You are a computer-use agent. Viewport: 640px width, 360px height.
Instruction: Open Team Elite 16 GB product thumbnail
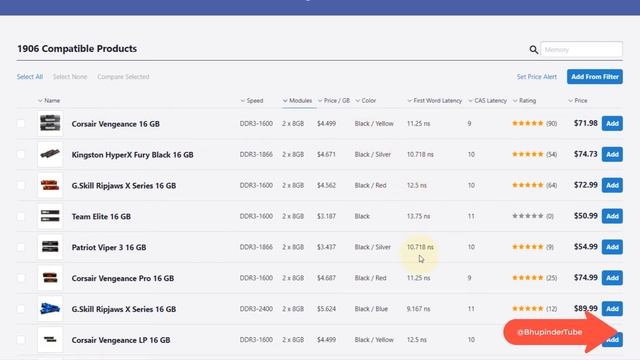(x=50, y=216)
